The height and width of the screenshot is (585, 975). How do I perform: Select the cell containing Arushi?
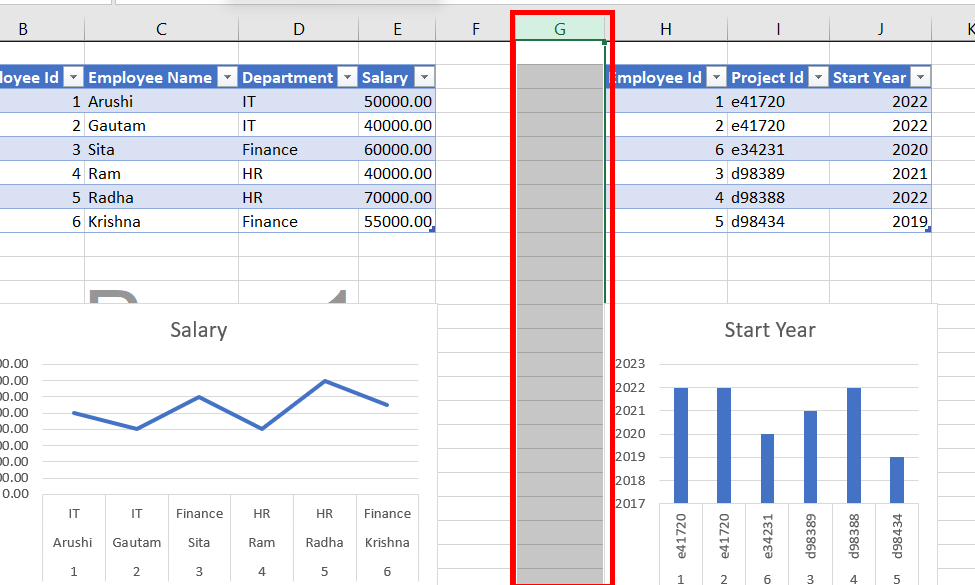tap(161, 101)
